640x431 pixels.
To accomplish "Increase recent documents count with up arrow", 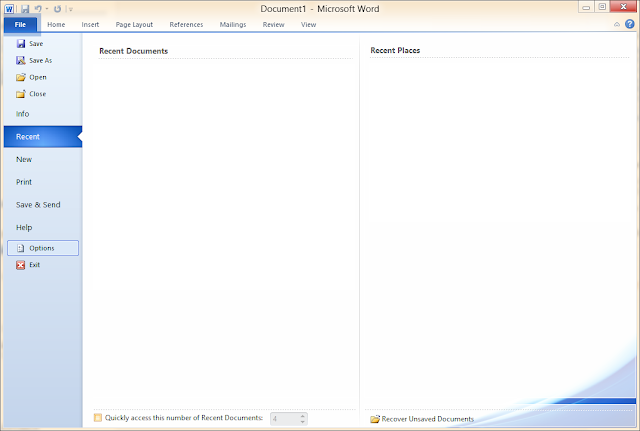I will coord(303,416).
